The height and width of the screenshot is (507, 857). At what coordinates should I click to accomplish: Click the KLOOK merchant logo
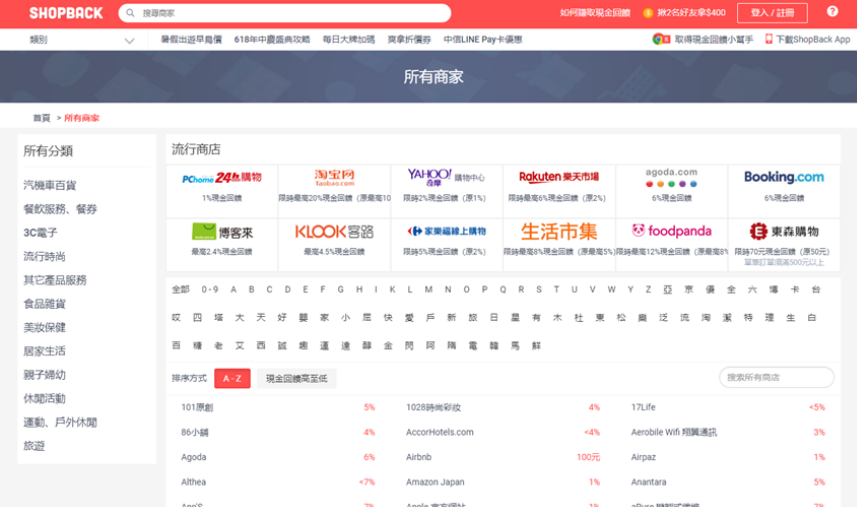coord(334,231)
